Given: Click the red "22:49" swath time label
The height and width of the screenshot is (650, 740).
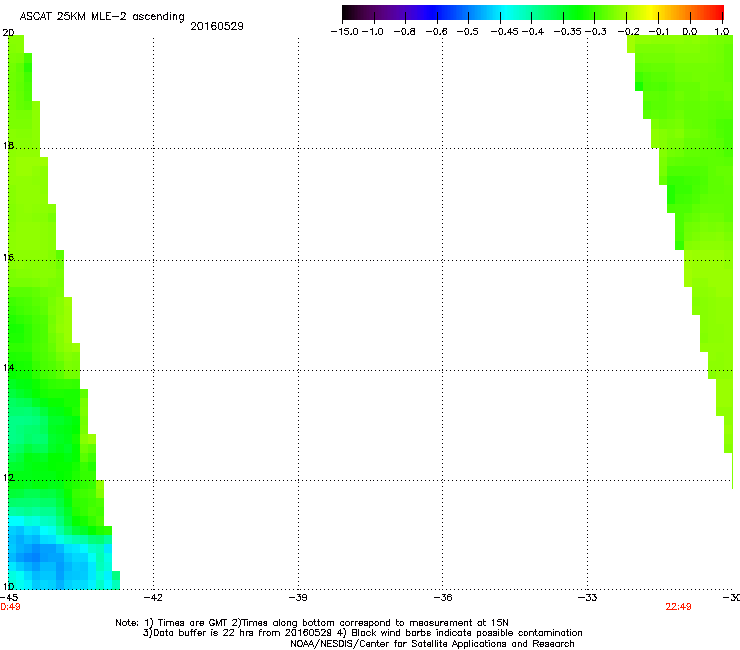Looking at the screenshot, I should tap(678, 607).
